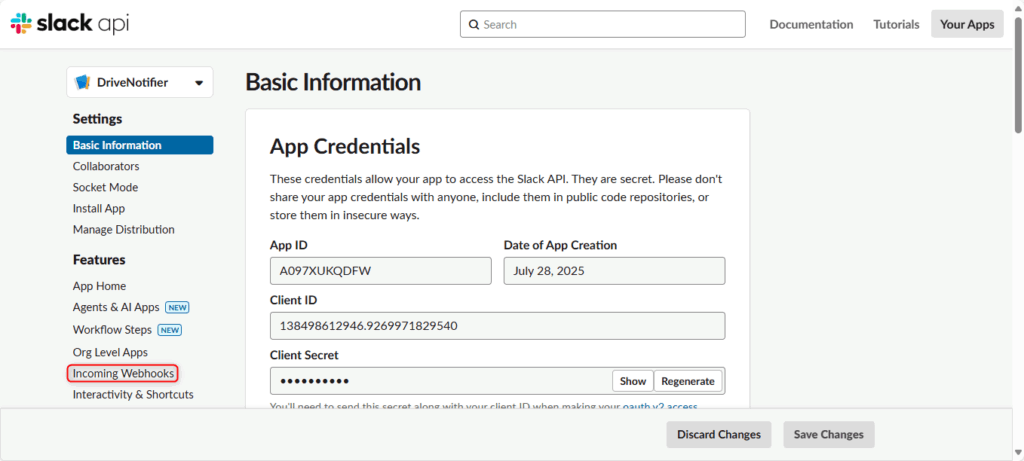Viewport: 1024px width, 461px height.
Task: Click the Features section heading
Action: click(99, 259)
